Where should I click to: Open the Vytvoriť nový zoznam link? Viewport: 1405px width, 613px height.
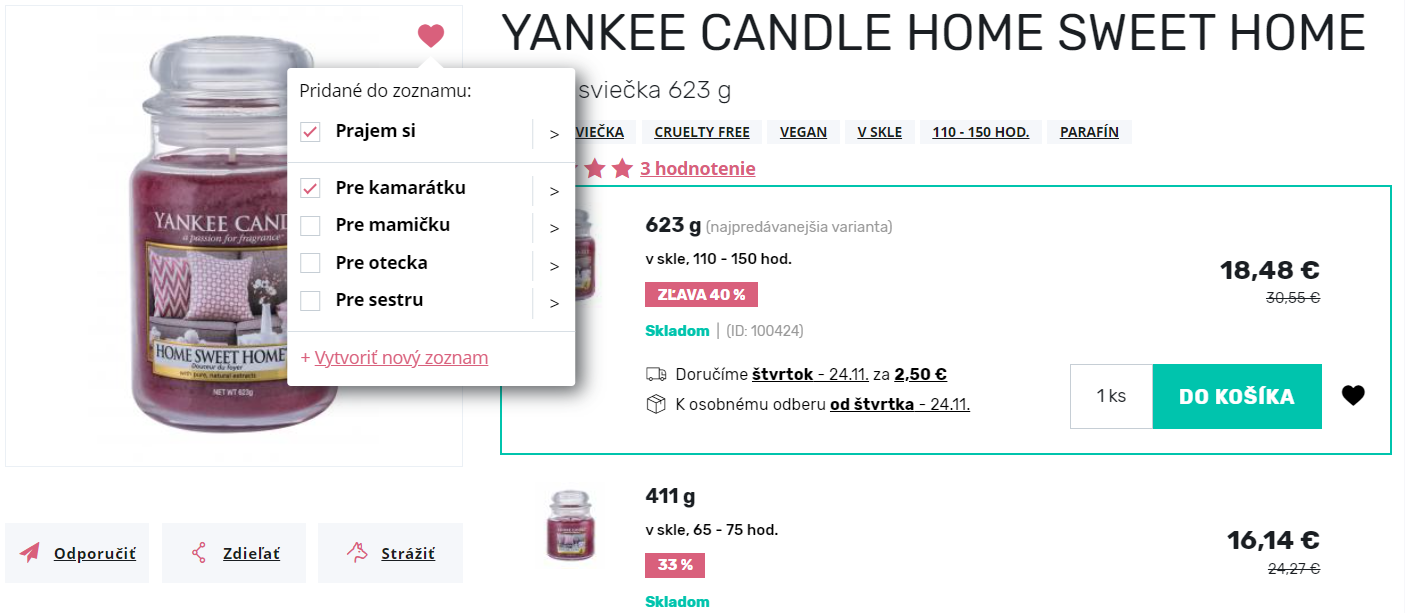tap(401, 358)
